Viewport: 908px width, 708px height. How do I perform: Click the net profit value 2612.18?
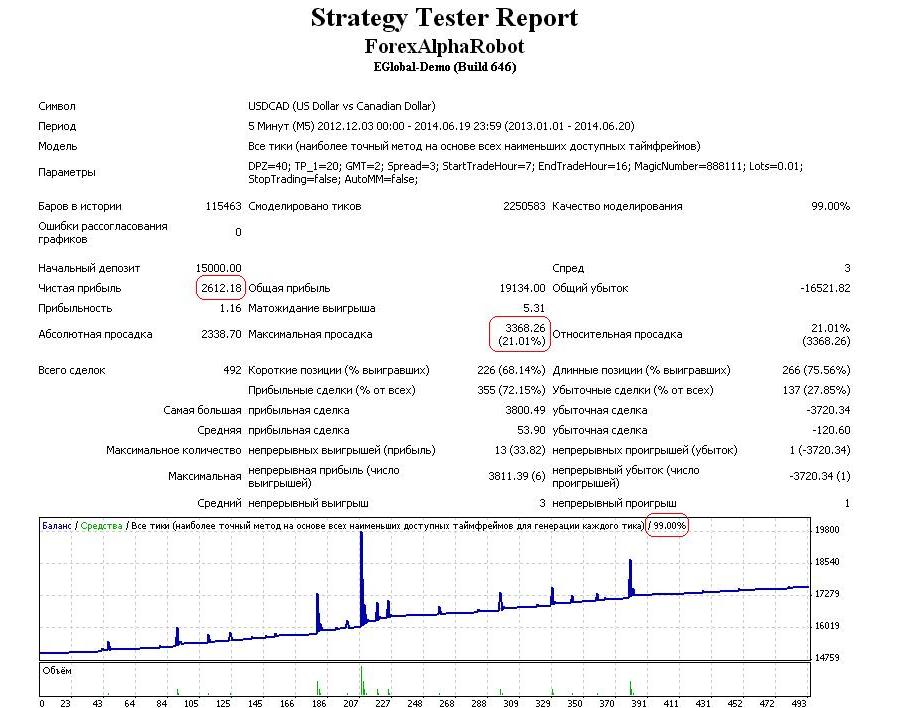(x=221, y=288)
